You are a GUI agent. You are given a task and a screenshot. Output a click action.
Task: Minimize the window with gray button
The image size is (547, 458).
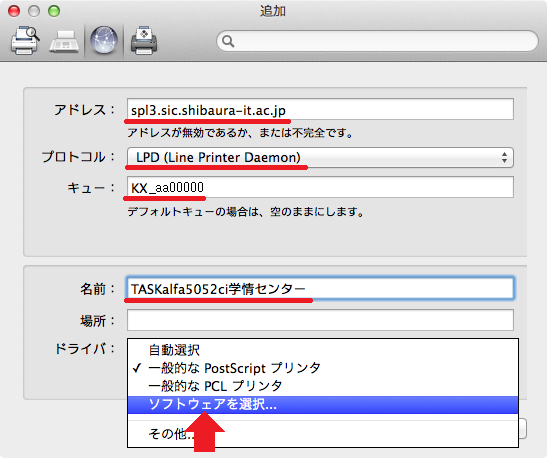(x=34, y=11)
